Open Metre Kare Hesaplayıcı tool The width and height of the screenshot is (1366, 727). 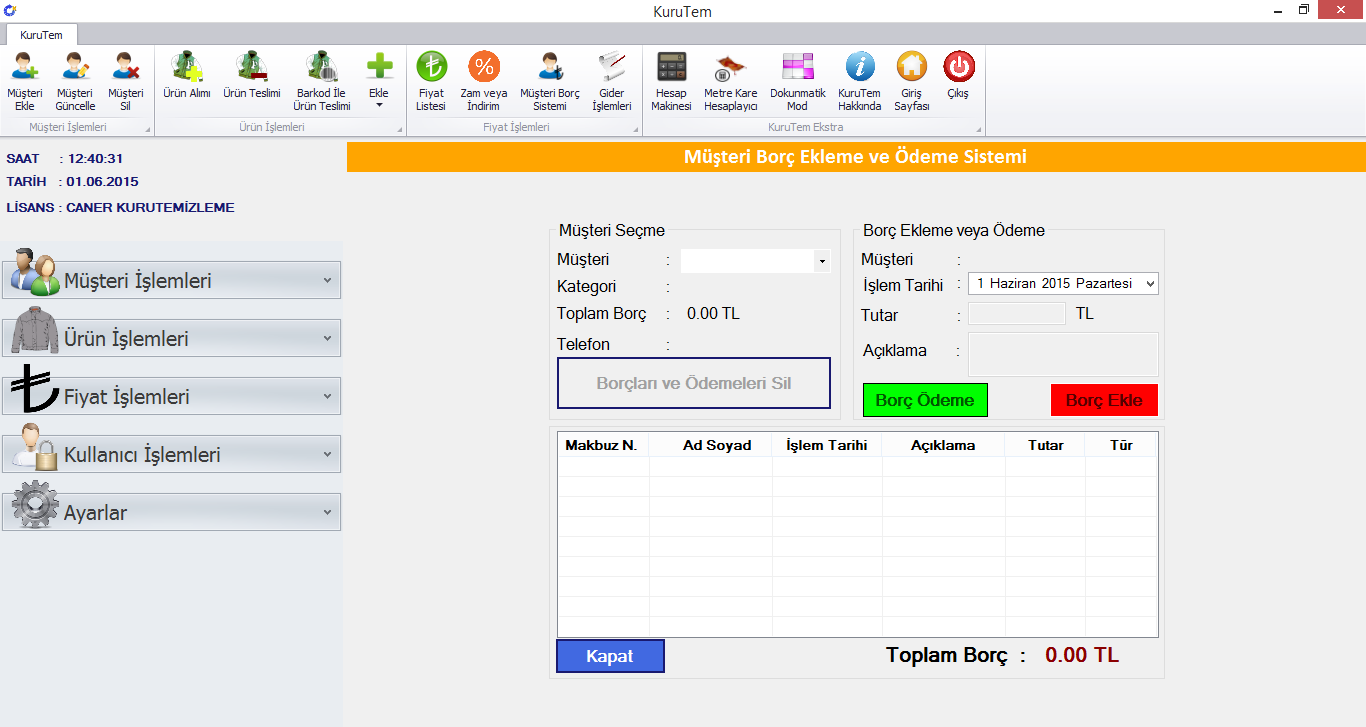(730, 68)
